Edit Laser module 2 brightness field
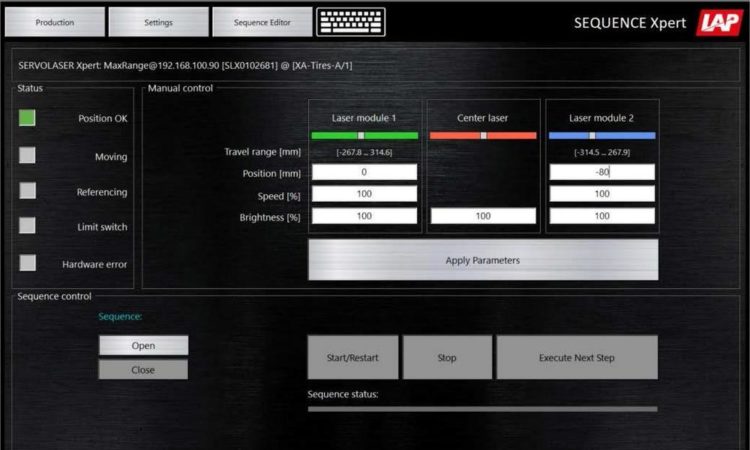750x450 pixels. coord(602,216)
